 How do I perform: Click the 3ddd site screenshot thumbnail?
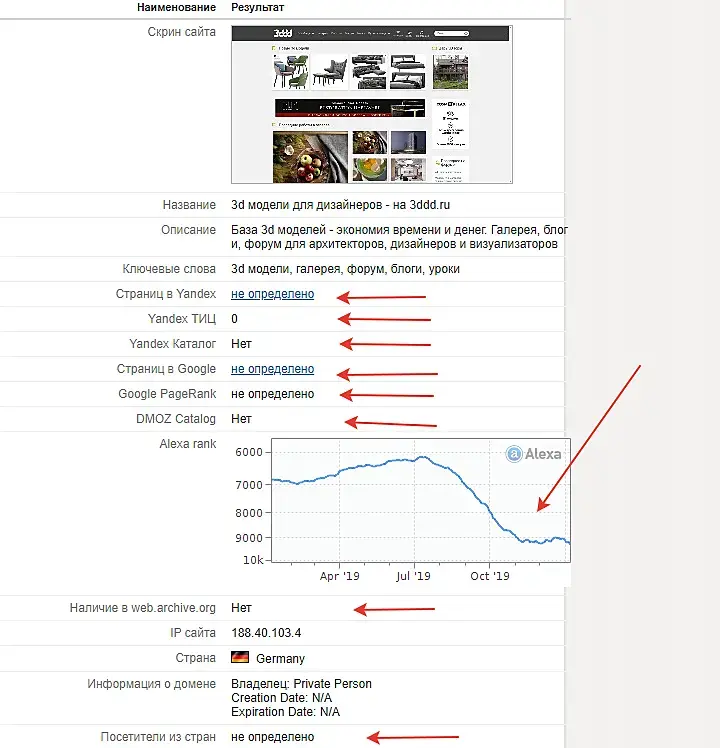(372, 104)
